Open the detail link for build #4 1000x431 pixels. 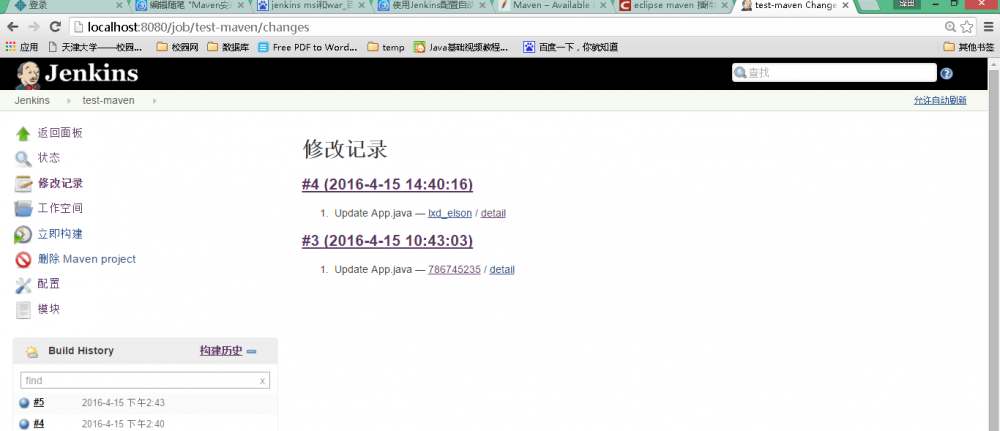(493, 213)
